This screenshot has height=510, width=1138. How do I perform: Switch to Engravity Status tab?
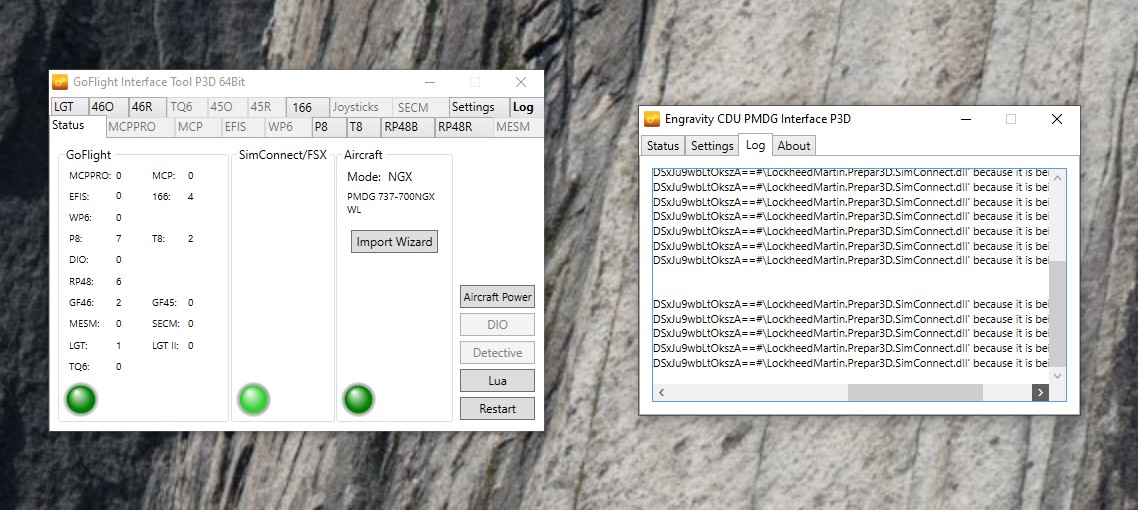point(663,146)
